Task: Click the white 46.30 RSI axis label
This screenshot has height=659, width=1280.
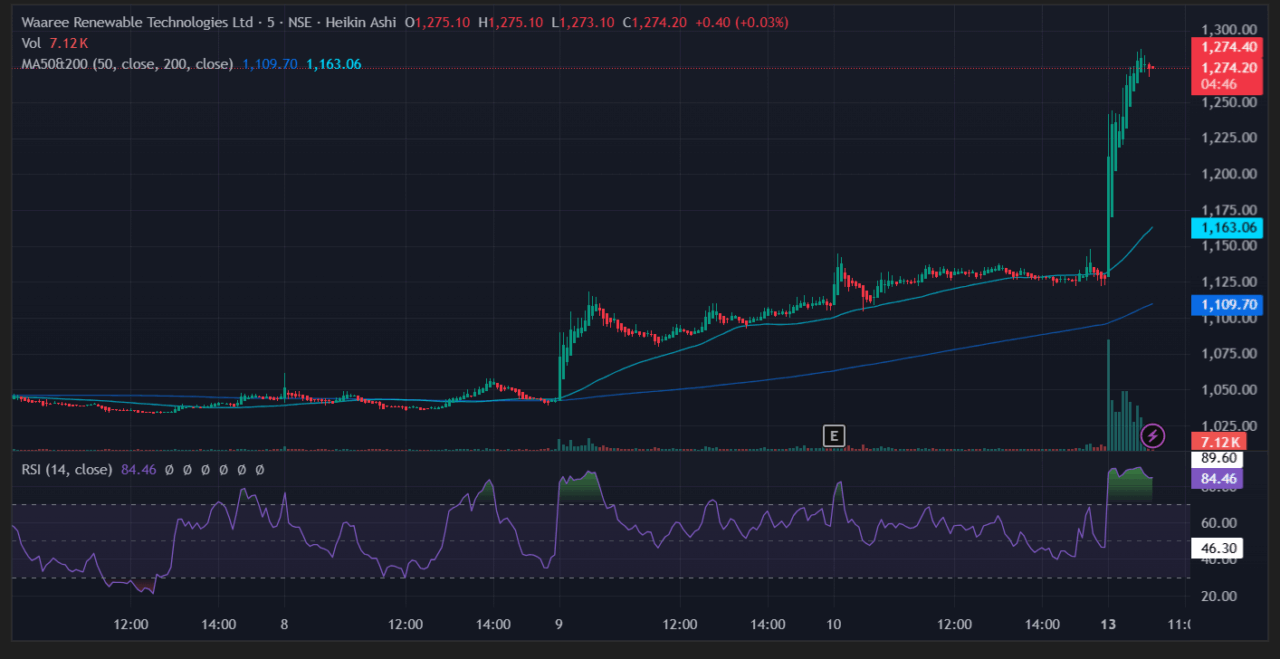Action: point(1219,548)
